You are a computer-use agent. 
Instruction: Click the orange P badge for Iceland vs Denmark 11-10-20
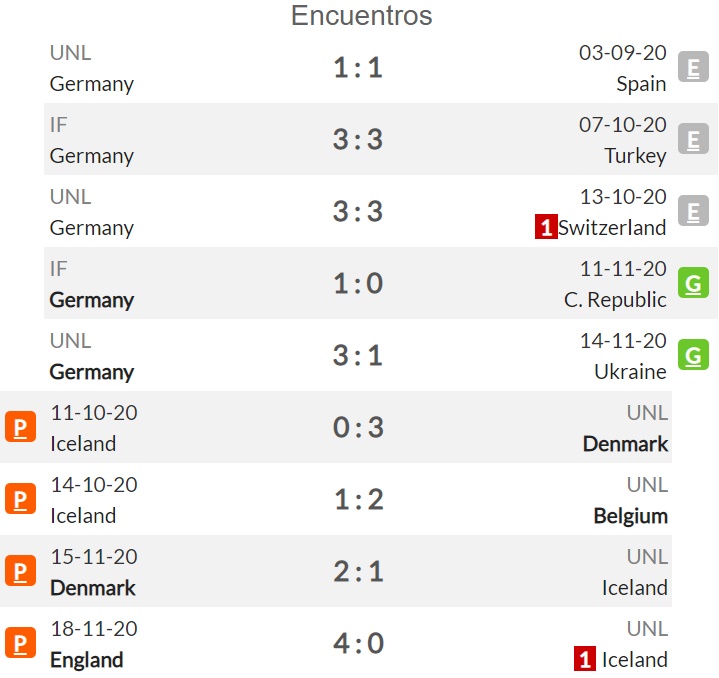[21, 427]
